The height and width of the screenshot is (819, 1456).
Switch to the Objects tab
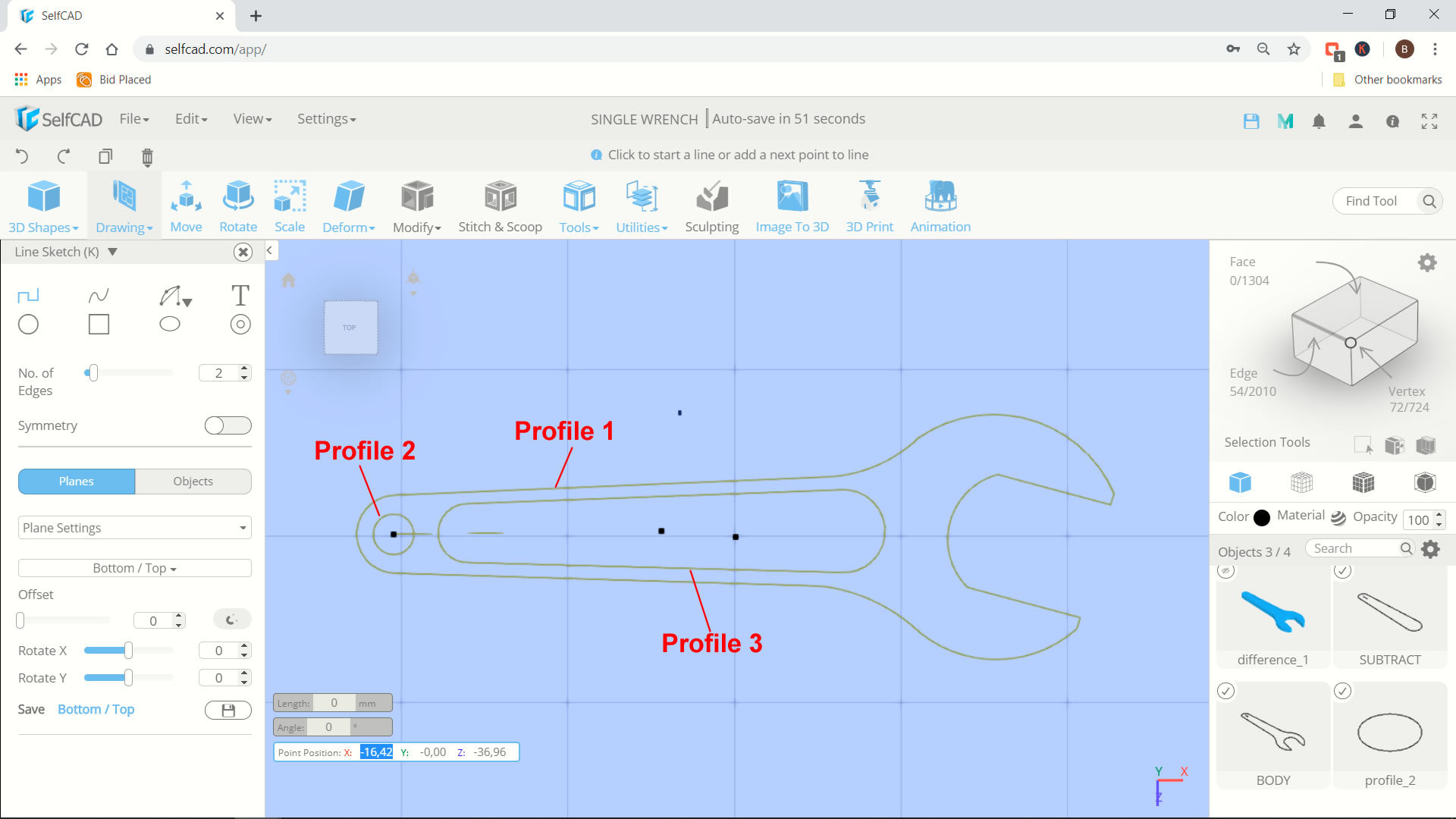click(193, 482)
